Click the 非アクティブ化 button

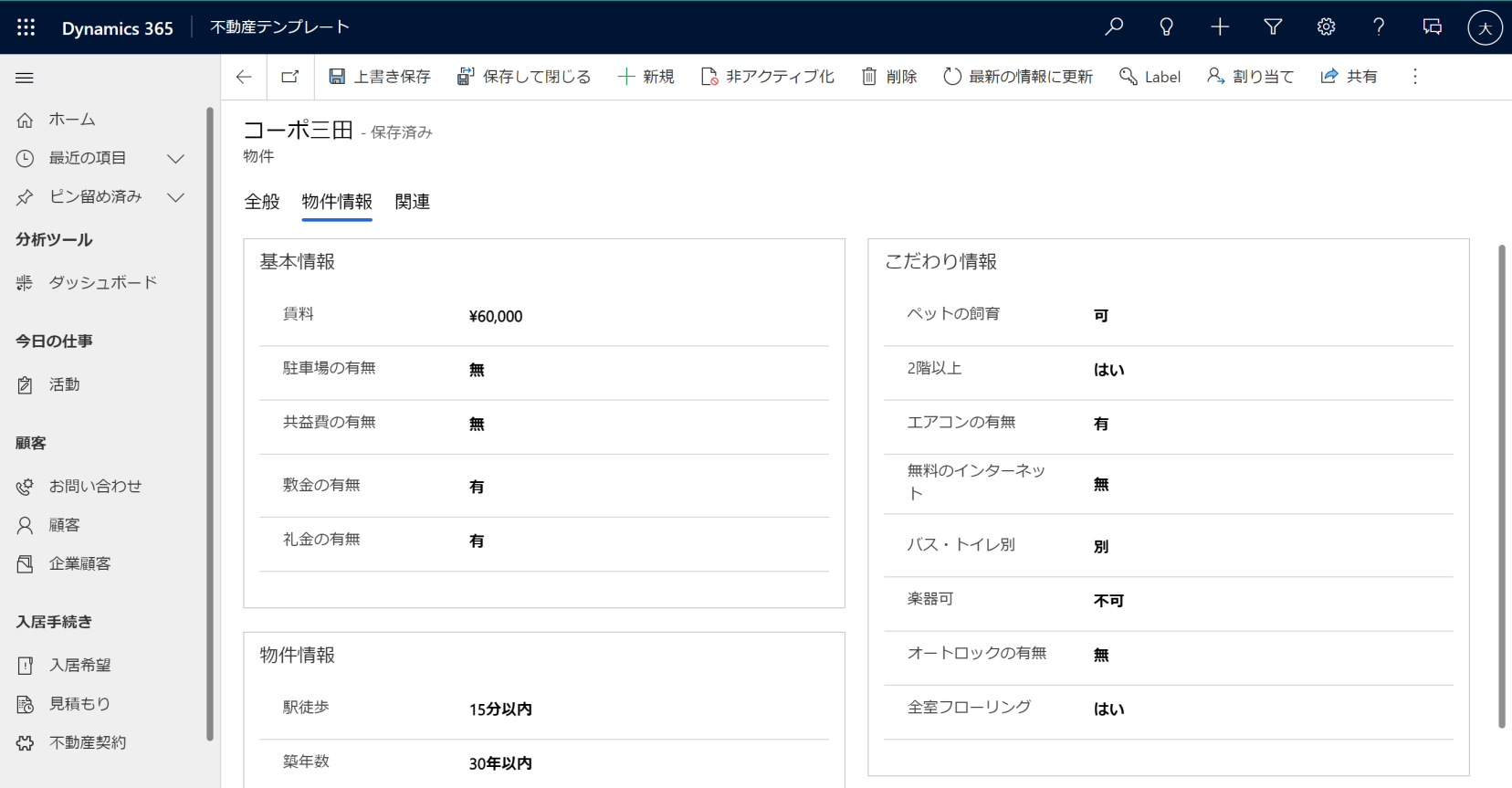pos(767,77)
